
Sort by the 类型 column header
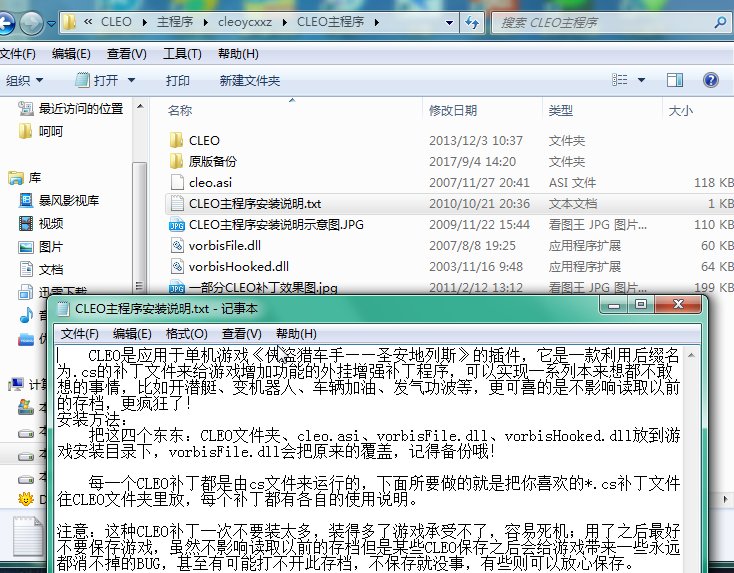(561, 110)
